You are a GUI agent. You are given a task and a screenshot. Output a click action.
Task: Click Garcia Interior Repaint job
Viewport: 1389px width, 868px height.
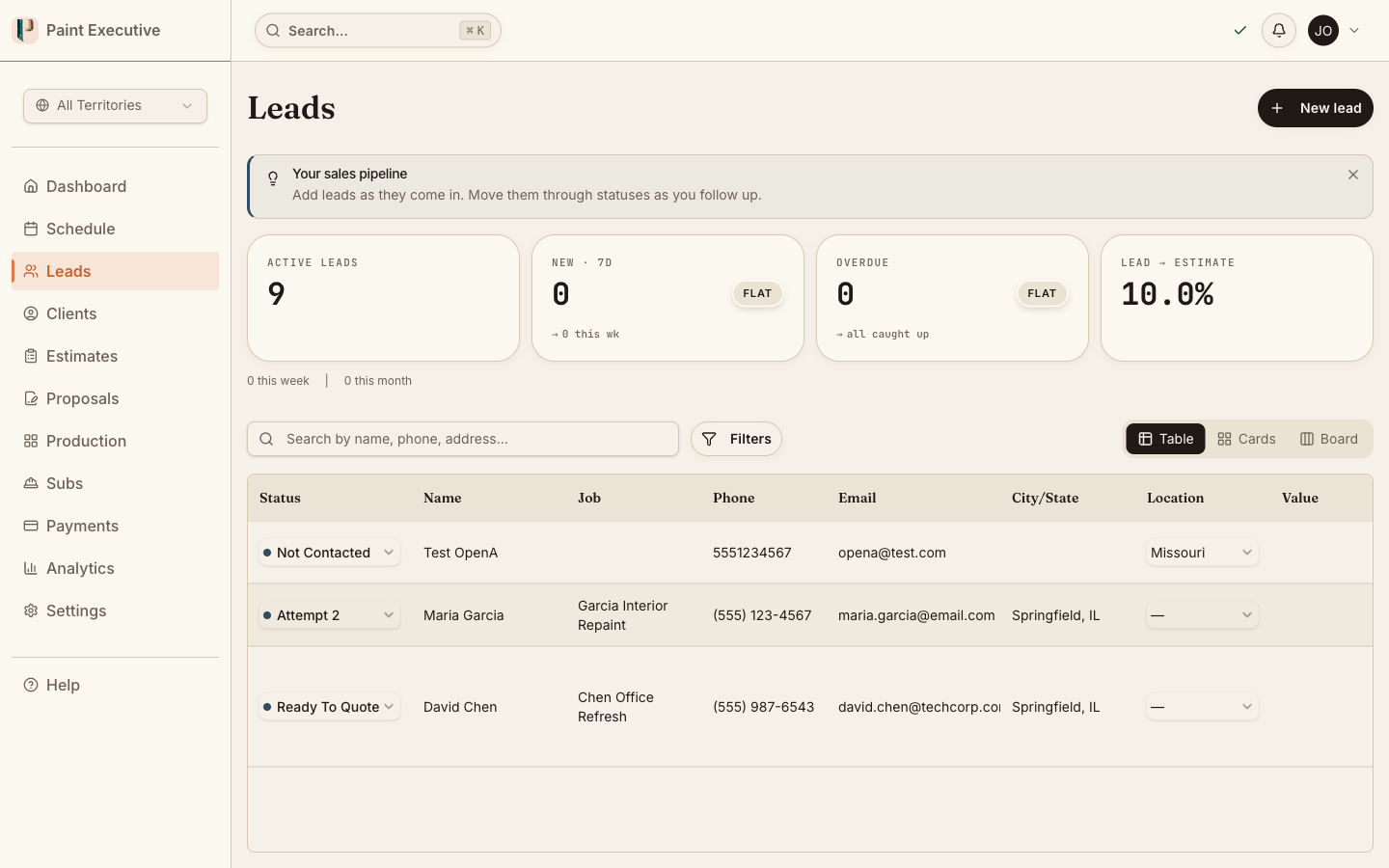click(x=623, y=615)
